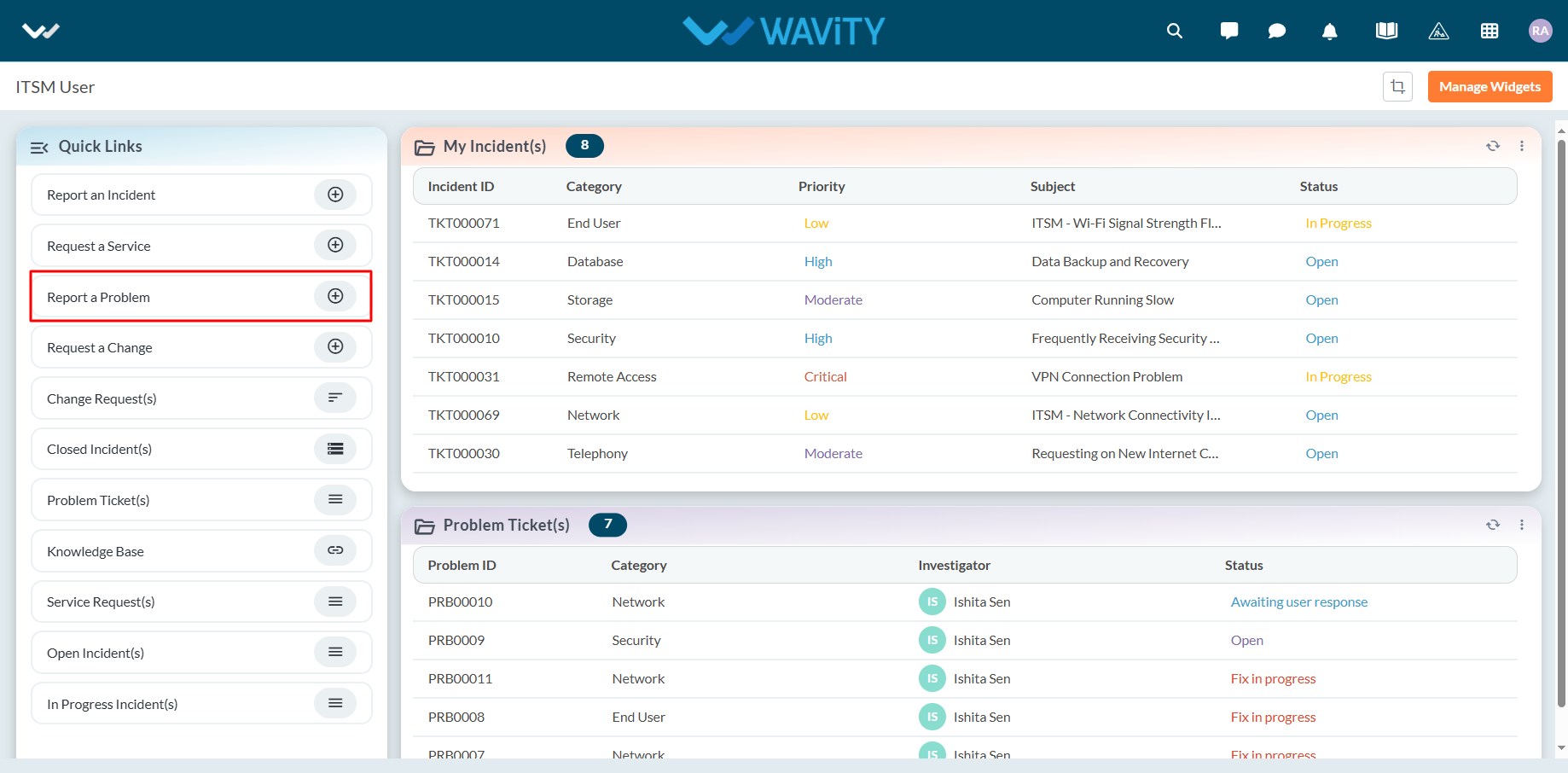
Task: Collapse the Quick Links panel icon
Action: [x=39, y=147]
